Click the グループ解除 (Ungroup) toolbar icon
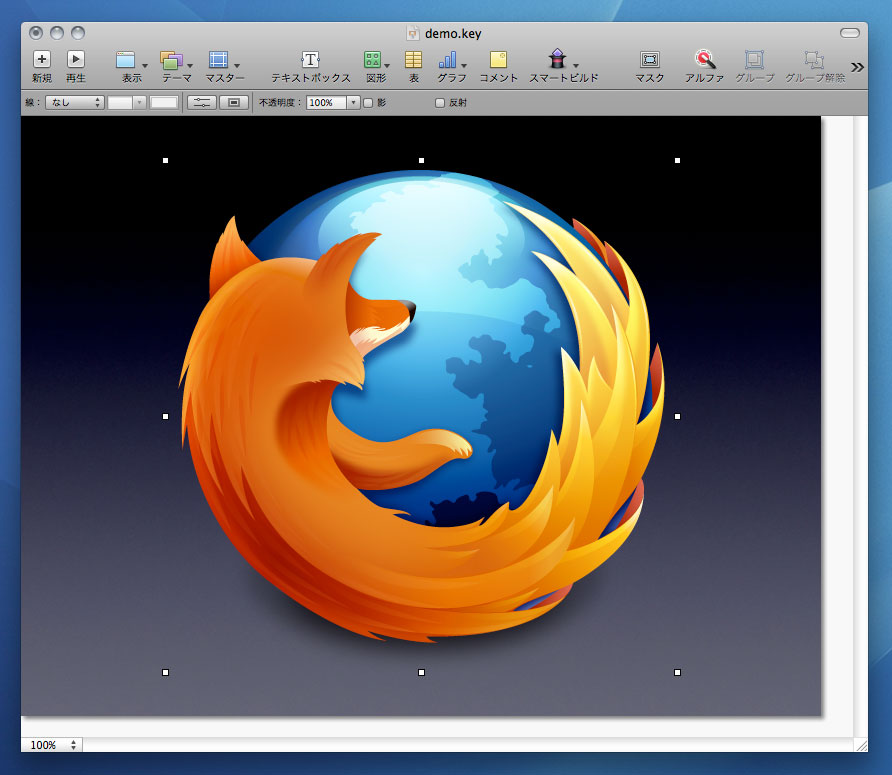892x775 pixels. point(814,60)
